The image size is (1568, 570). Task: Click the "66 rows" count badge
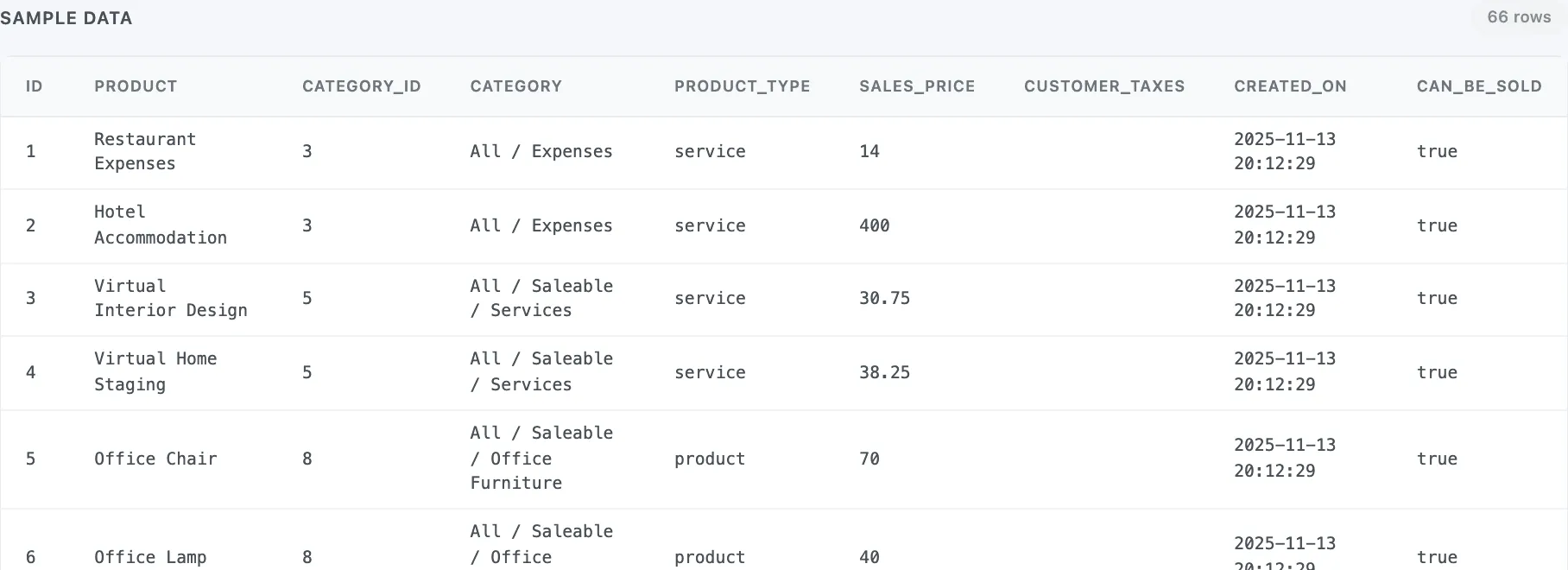click(1519, 17)
